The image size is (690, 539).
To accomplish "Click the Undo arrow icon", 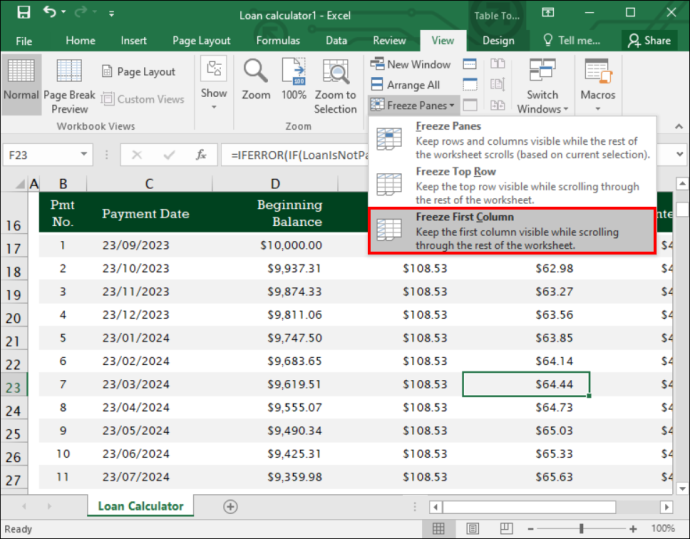I will (x=49, y=12).
